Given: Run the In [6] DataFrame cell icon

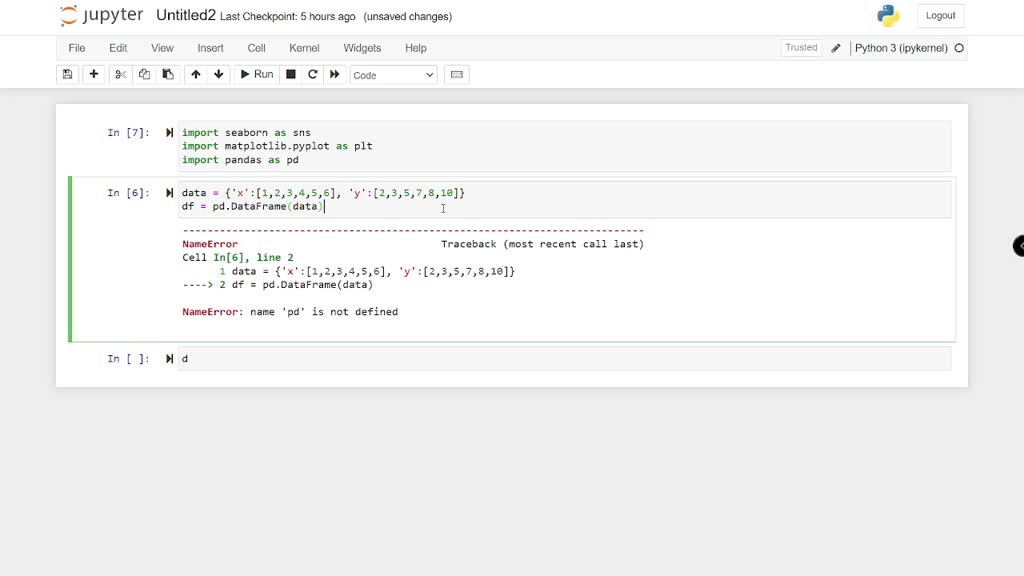Looking at the screenshot, I should 169,193.
